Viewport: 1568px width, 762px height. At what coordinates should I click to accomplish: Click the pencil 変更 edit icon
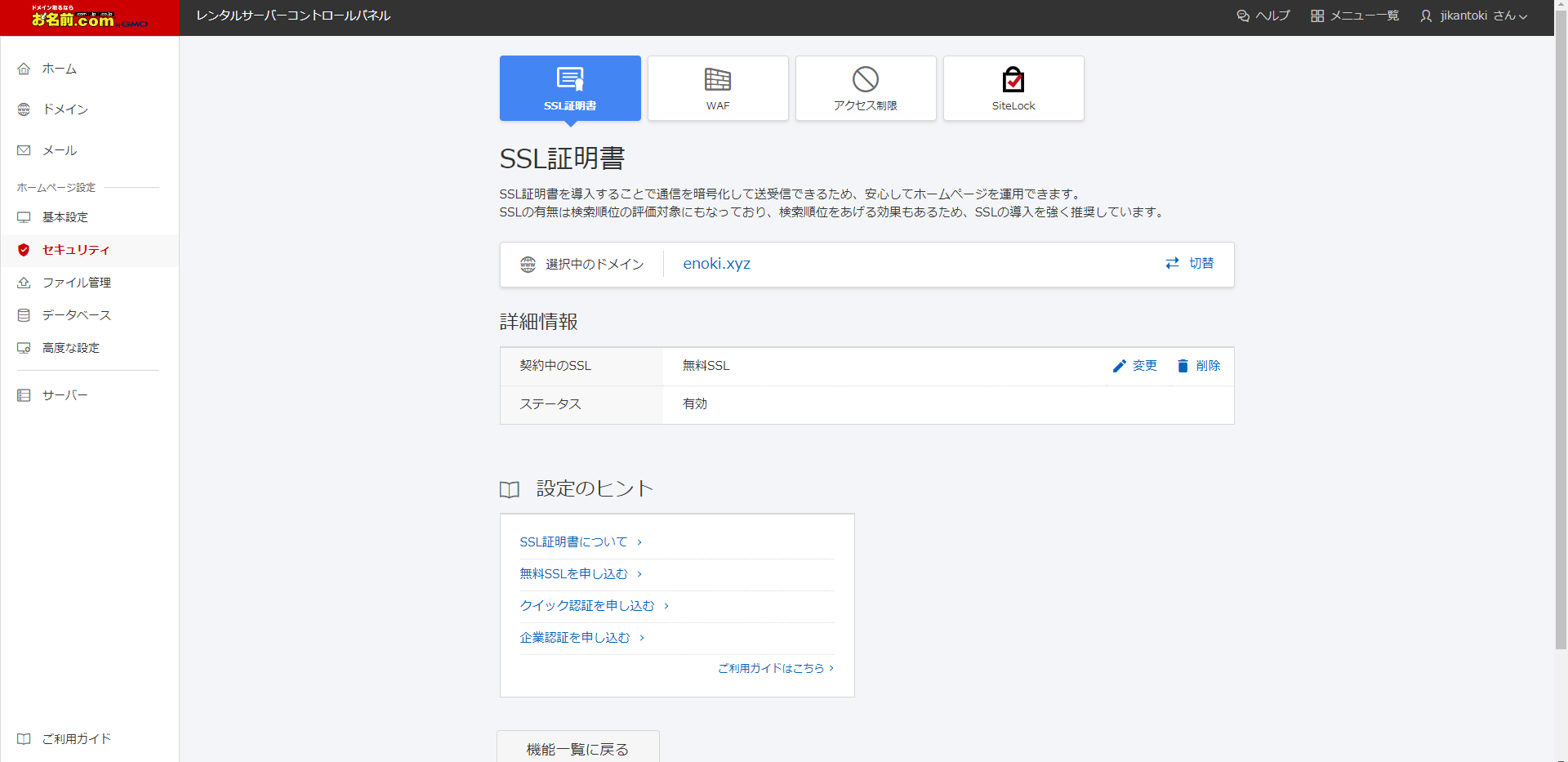pos(1120,366)
